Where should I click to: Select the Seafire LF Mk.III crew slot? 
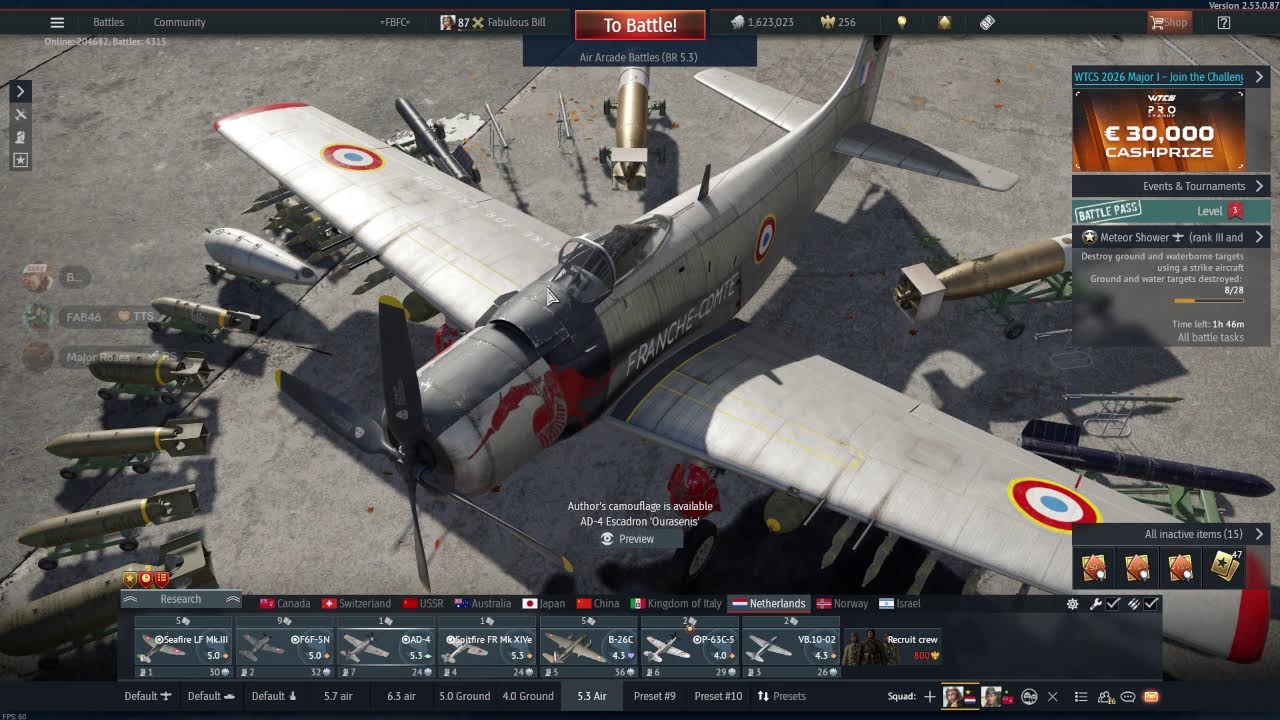(184, 647)
